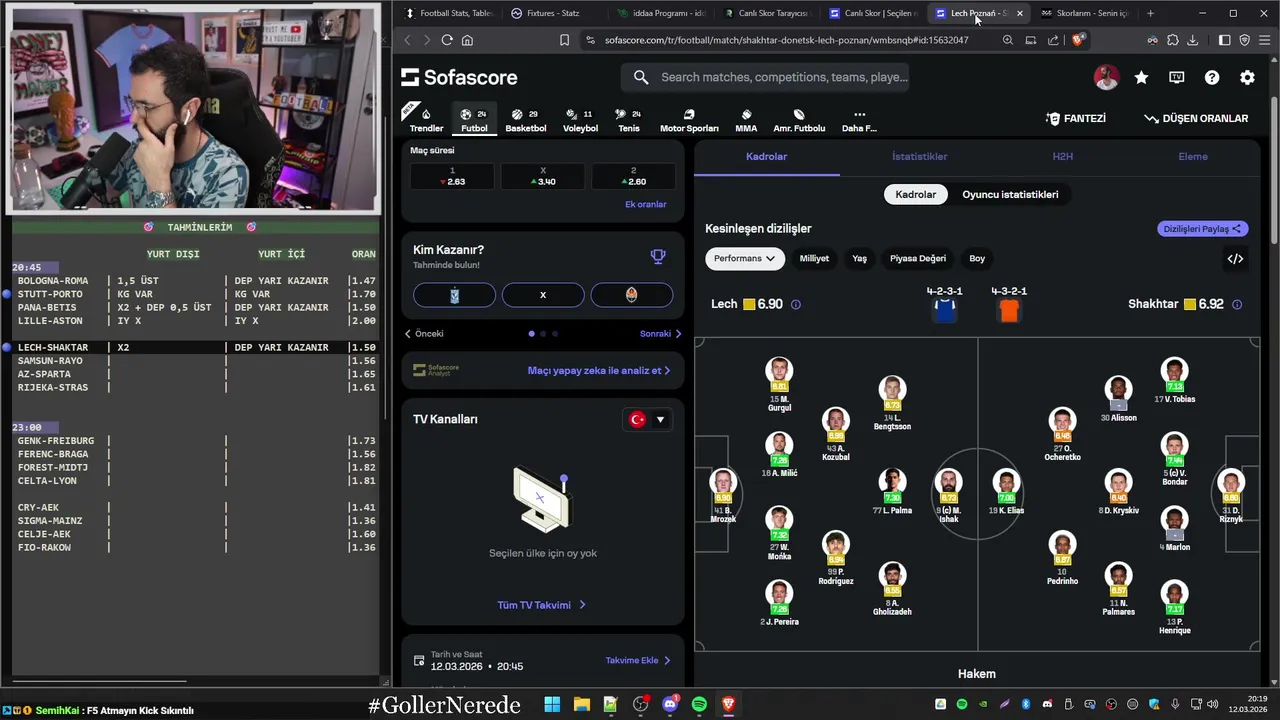Switch to the Eleme tab

(x=1193, y=156)
